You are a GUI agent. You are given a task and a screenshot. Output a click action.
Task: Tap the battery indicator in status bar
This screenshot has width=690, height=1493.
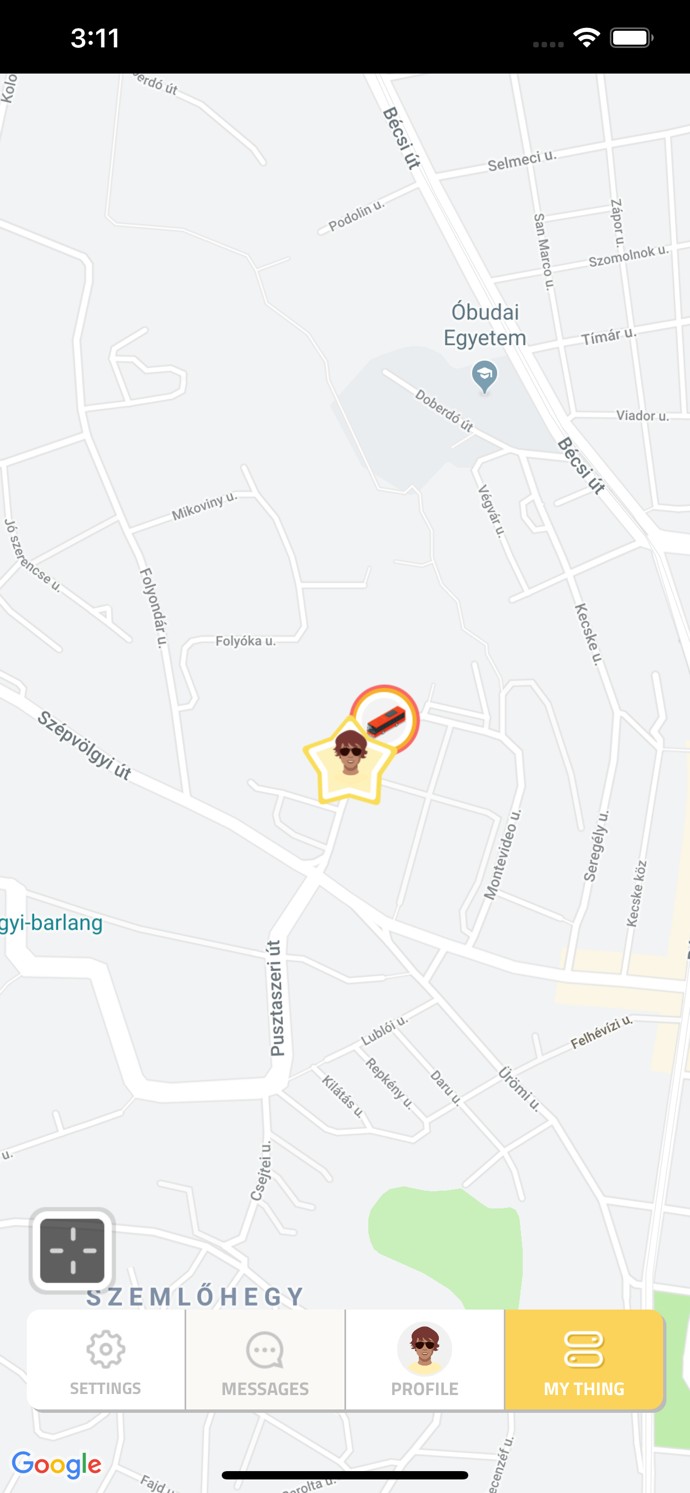pos(631,38)
